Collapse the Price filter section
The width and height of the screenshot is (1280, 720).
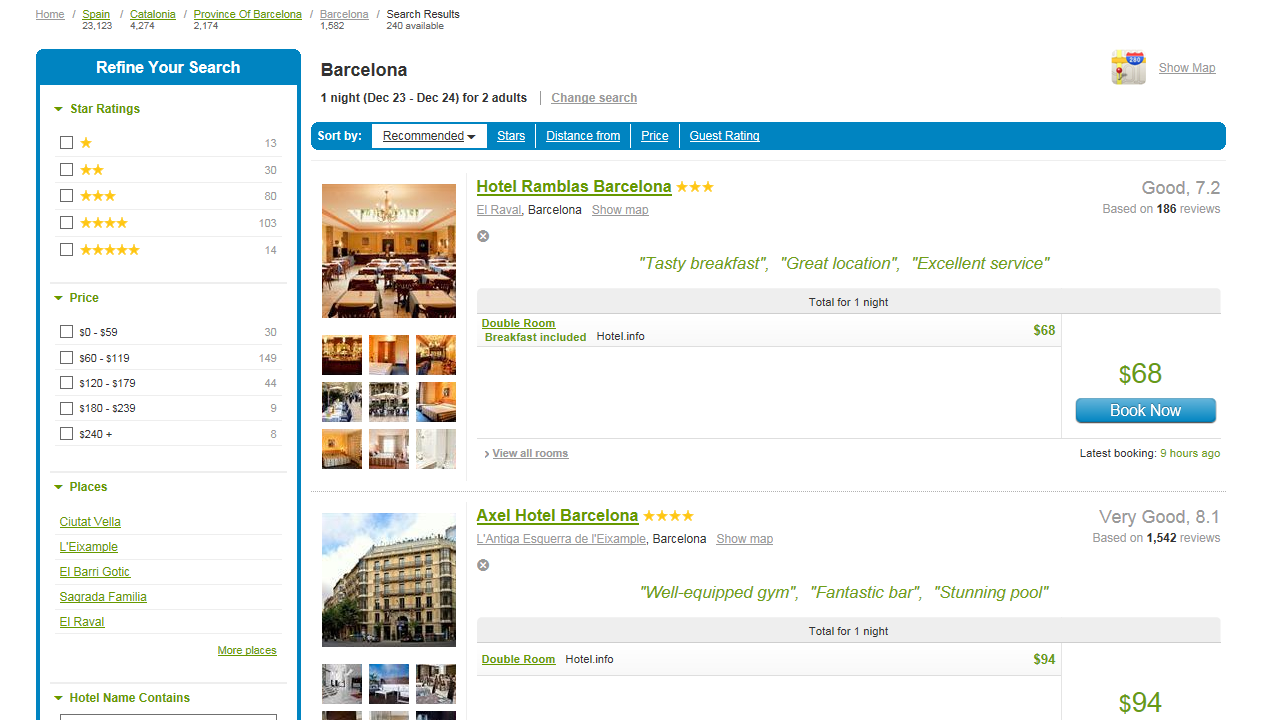58,298
